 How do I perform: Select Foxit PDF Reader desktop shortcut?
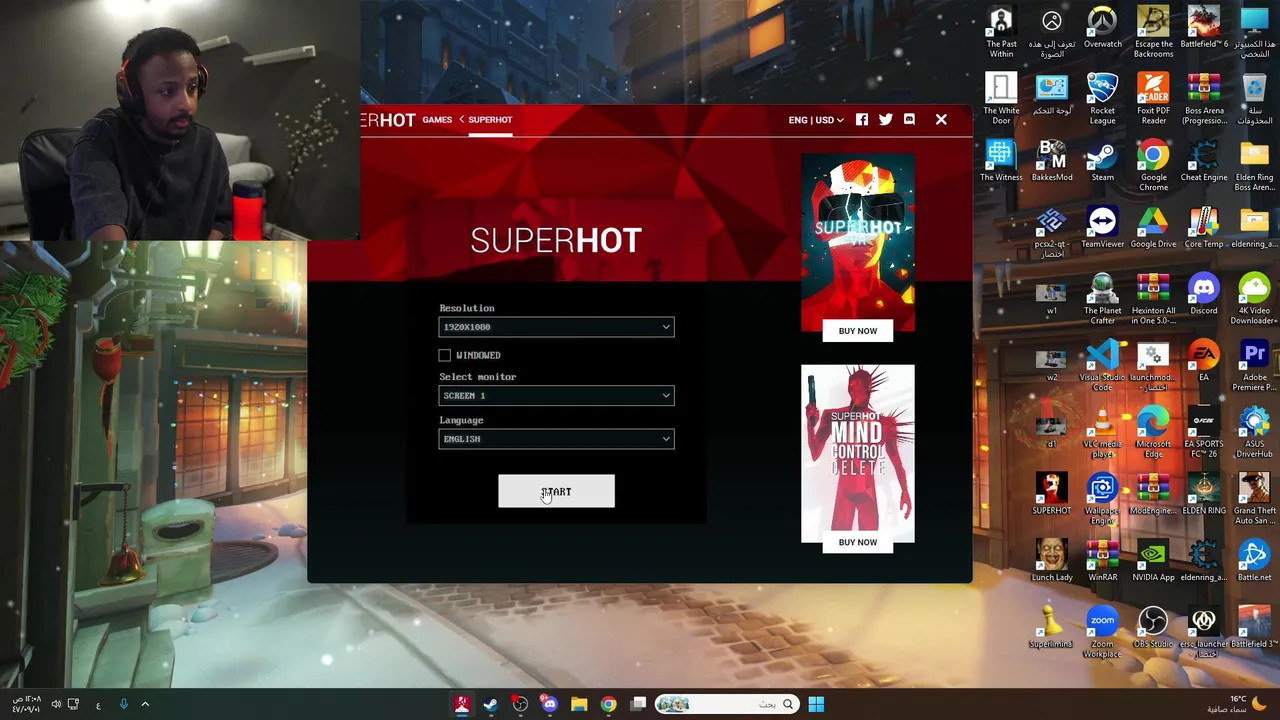pyautogui.click(x=1154, y=99)
